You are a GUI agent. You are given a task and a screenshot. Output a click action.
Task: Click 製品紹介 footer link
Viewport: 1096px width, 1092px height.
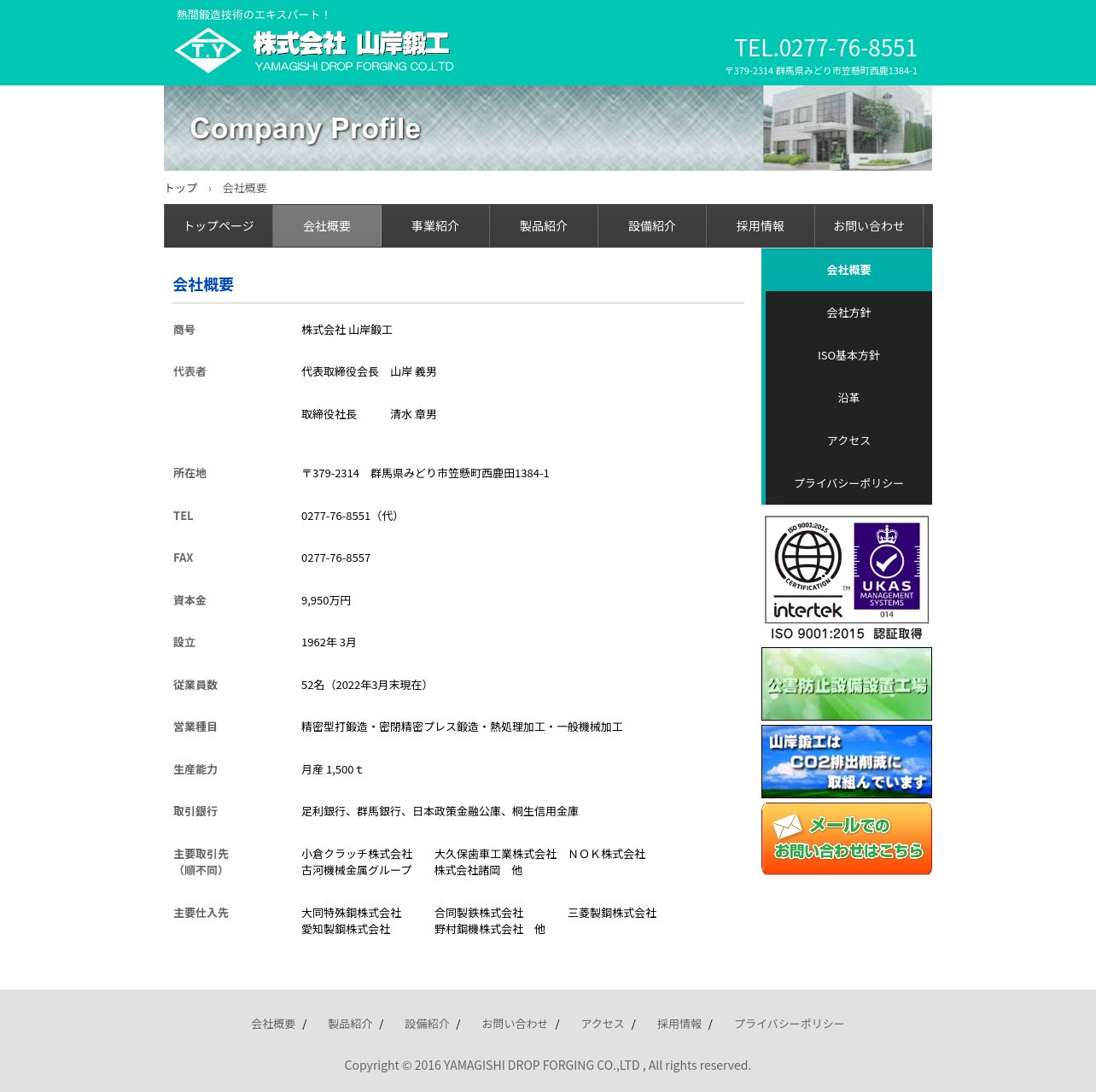pyautogui.click(x=350, y=1024)
